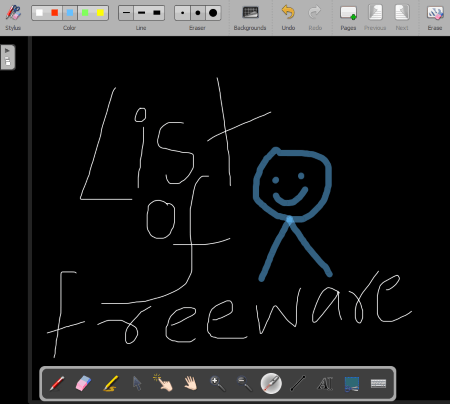Choose the medium line width
This screenshot has height=404, width=450.
coord(141,13)
